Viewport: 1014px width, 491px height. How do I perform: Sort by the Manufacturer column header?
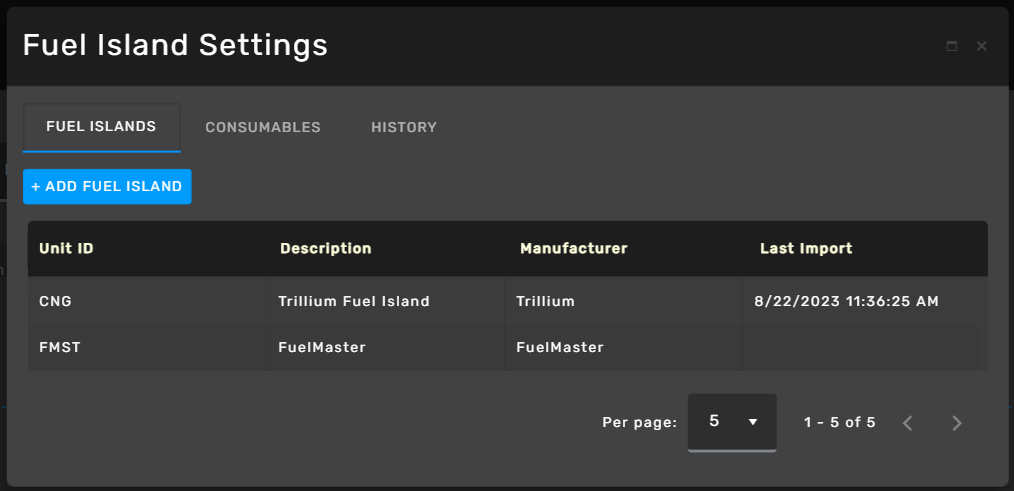(574, 248)
